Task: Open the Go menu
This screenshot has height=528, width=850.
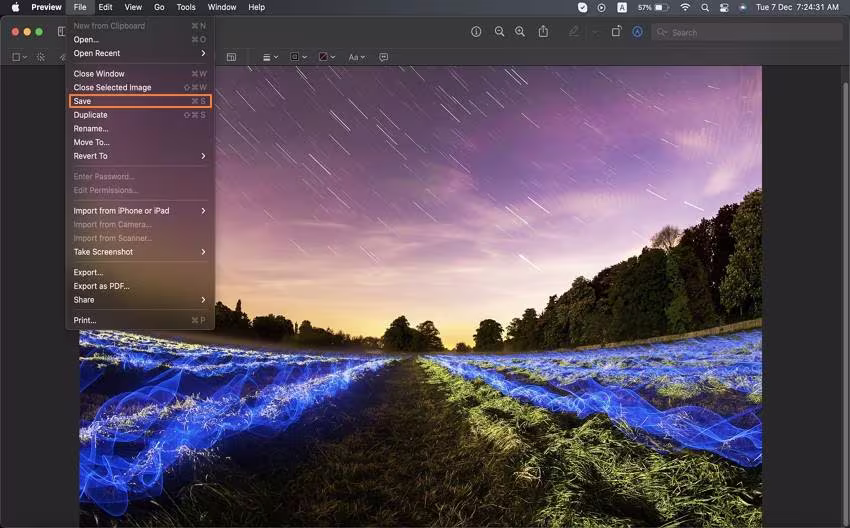Action: click(x=159, y=7)
